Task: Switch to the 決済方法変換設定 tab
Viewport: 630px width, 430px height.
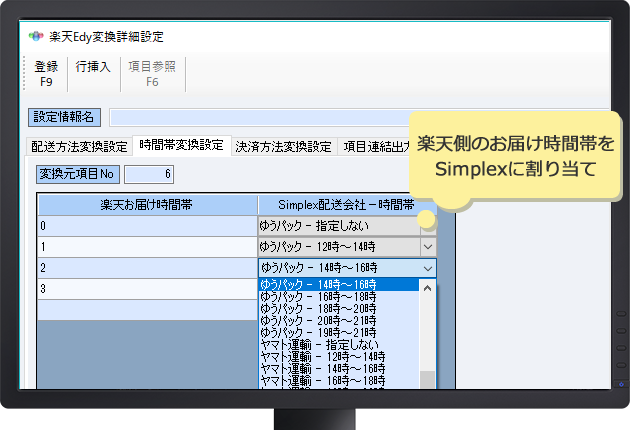Action: point(284,147)
